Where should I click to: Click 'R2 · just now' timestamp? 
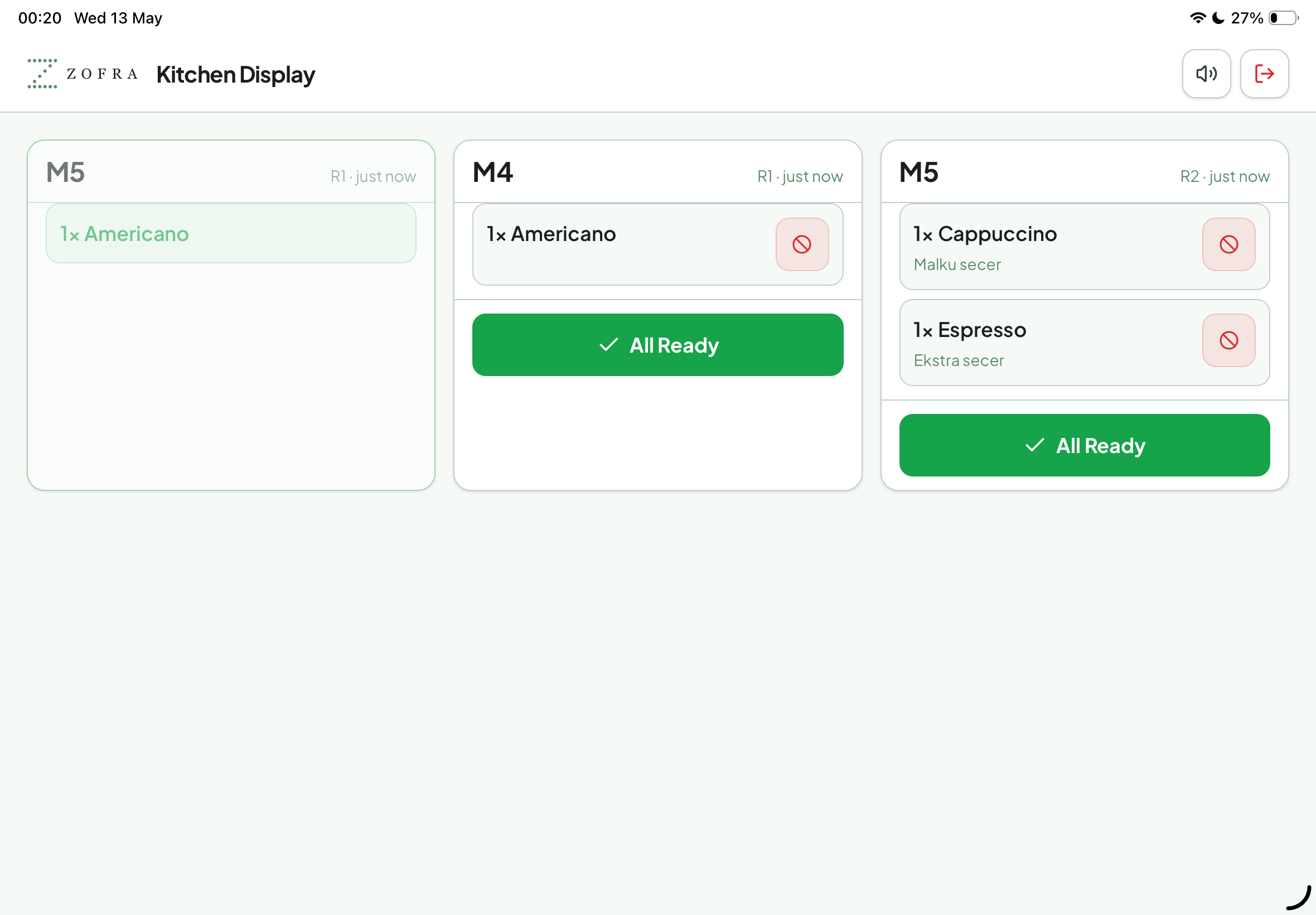[x=1225, y=176]
